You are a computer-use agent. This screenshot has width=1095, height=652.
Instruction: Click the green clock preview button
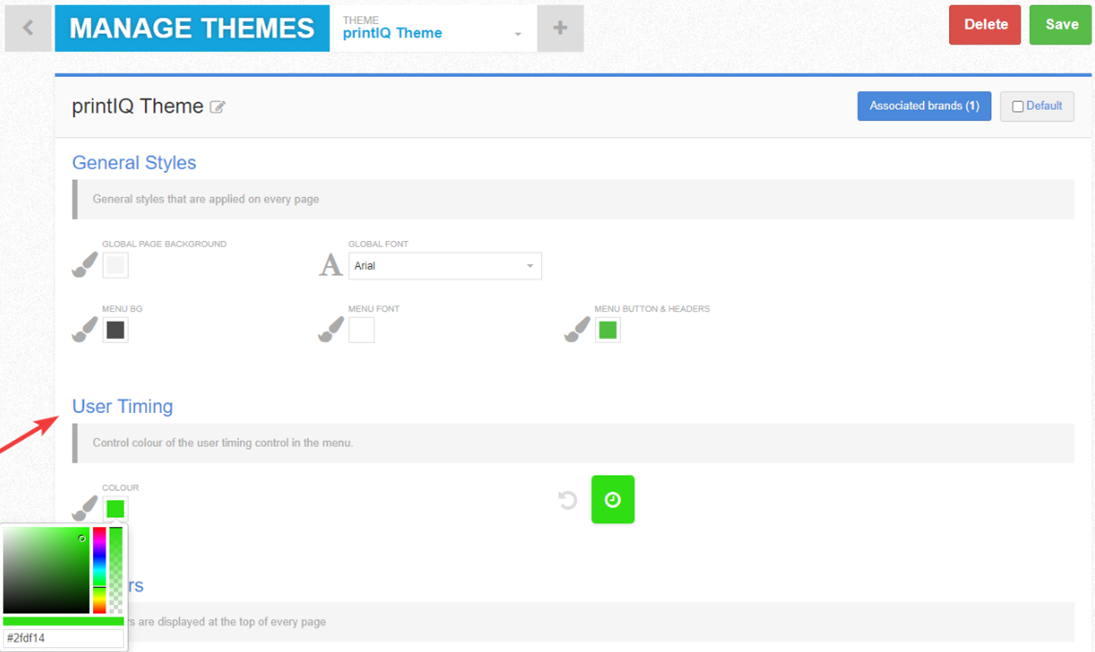coord(612,499)
